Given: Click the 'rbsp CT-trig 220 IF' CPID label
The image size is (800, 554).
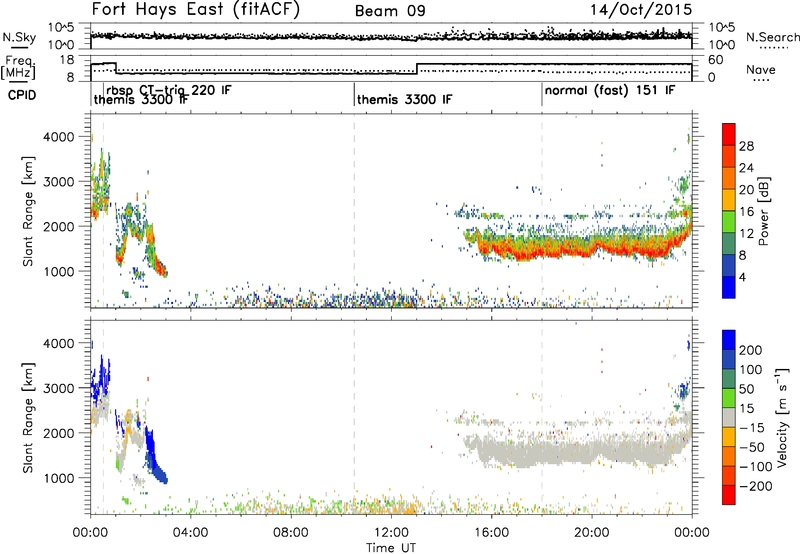Looking at the screenshot, I should point(168,90).
